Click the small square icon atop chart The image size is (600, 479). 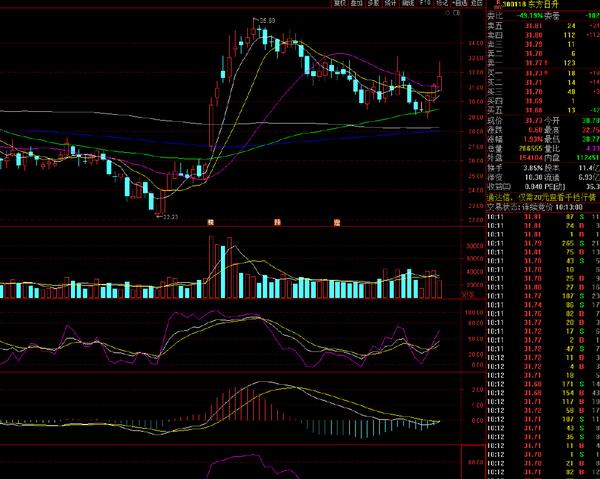456,13
